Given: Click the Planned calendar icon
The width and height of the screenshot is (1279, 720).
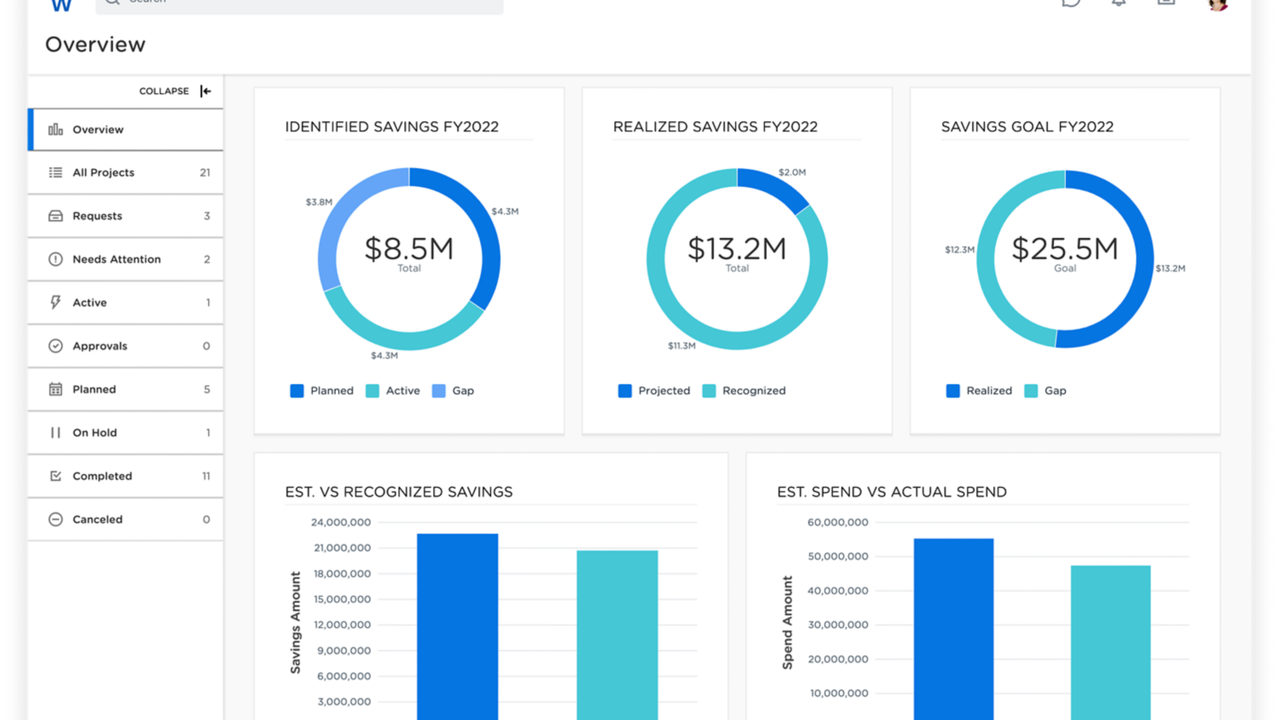Looking at the screenshot, I should click(x=56, y=389).
